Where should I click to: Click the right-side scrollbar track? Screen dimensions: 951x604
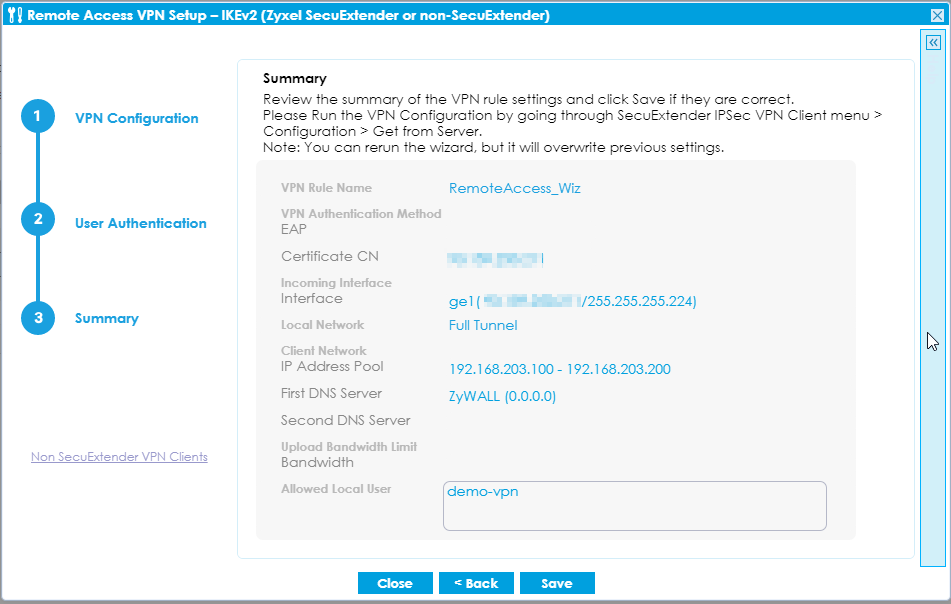pos(932,300)
